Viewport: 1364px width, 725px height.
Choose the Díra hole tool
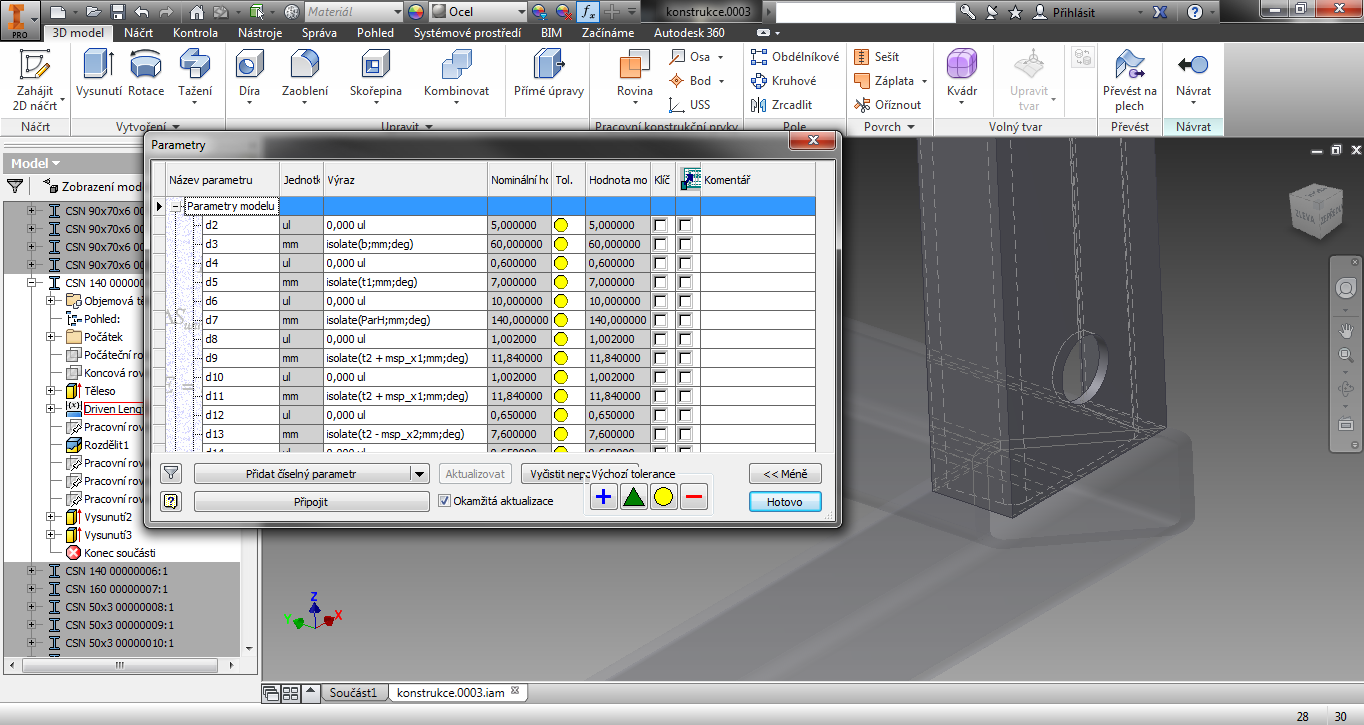249,74
